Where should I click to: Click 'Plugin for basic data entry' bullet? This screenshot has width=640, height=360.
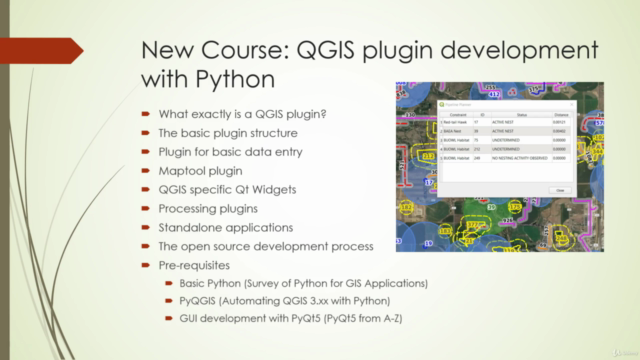231,152
